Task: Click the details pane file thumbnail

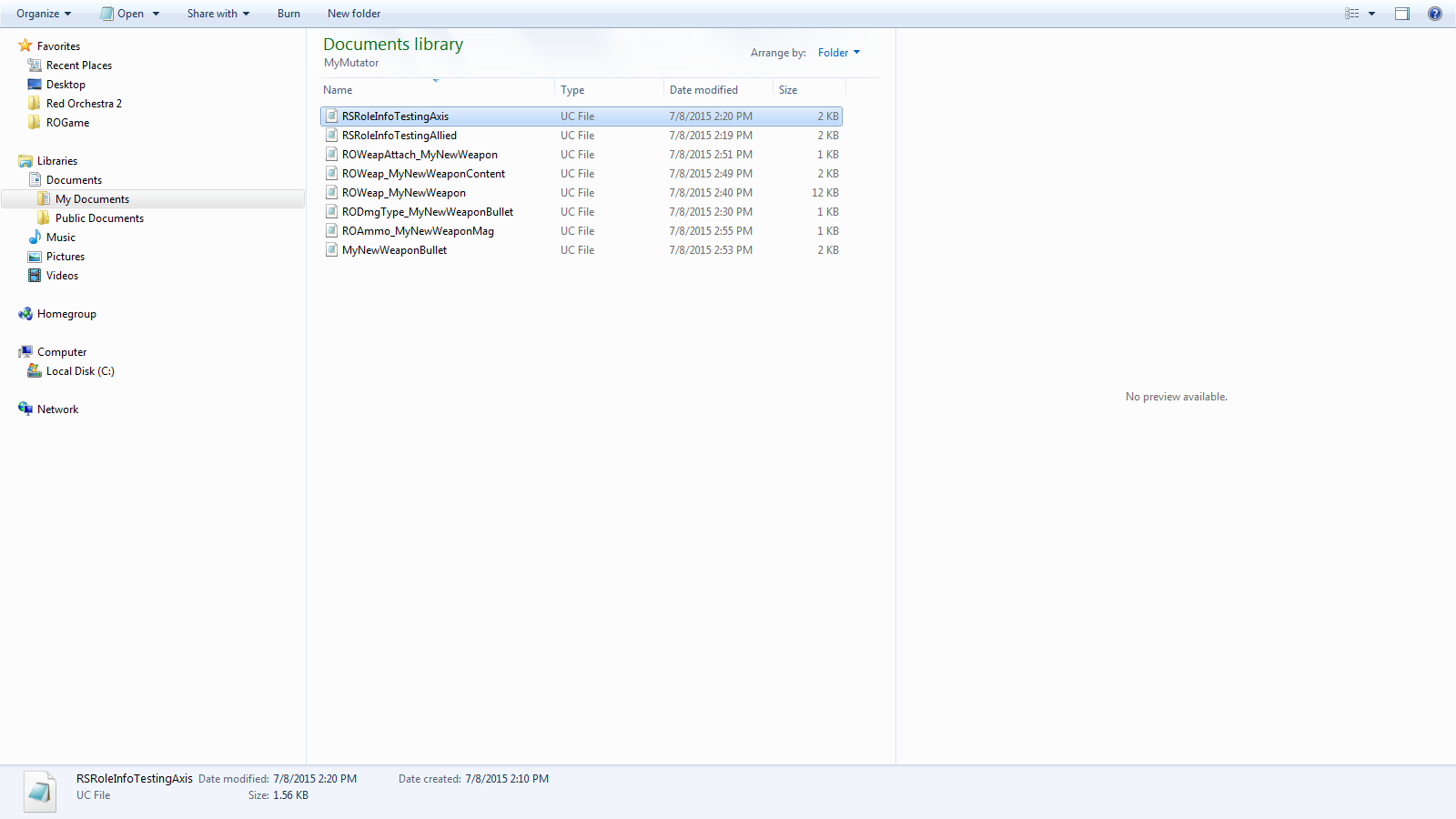Action: 39,792
